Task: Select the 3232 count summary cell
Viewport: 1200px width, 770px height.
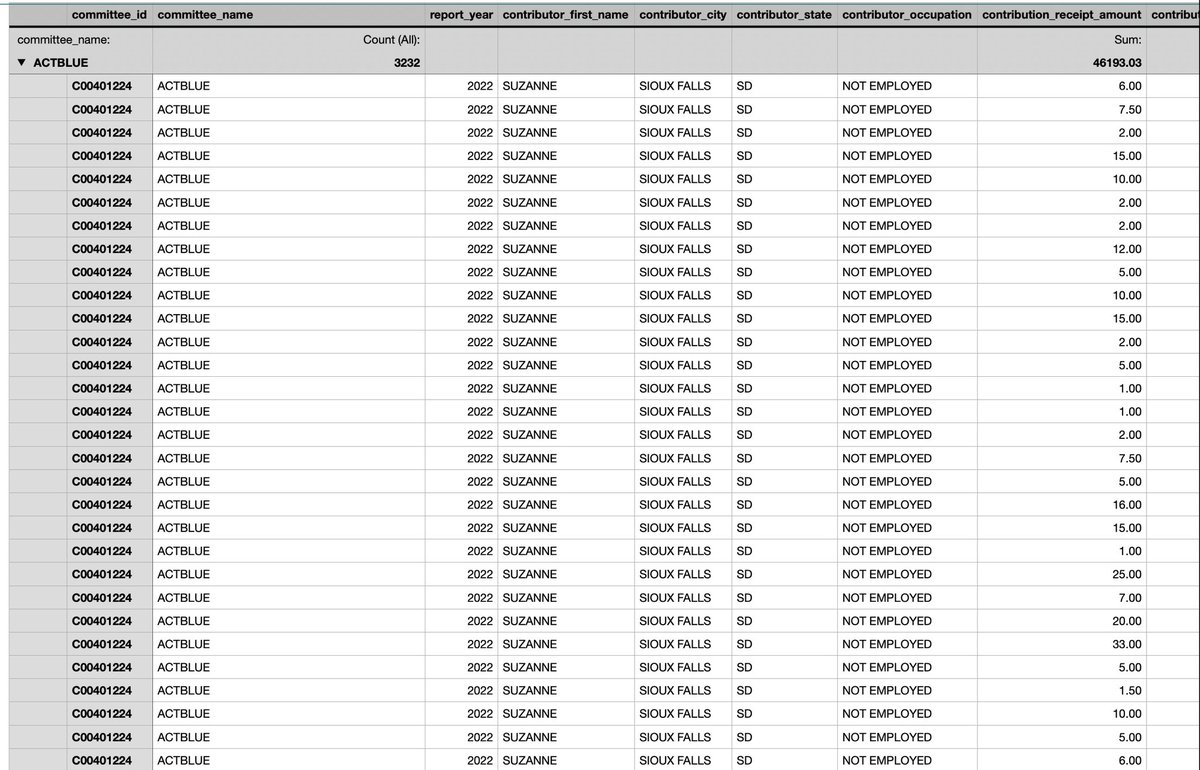Action: (x=403, y=63)
